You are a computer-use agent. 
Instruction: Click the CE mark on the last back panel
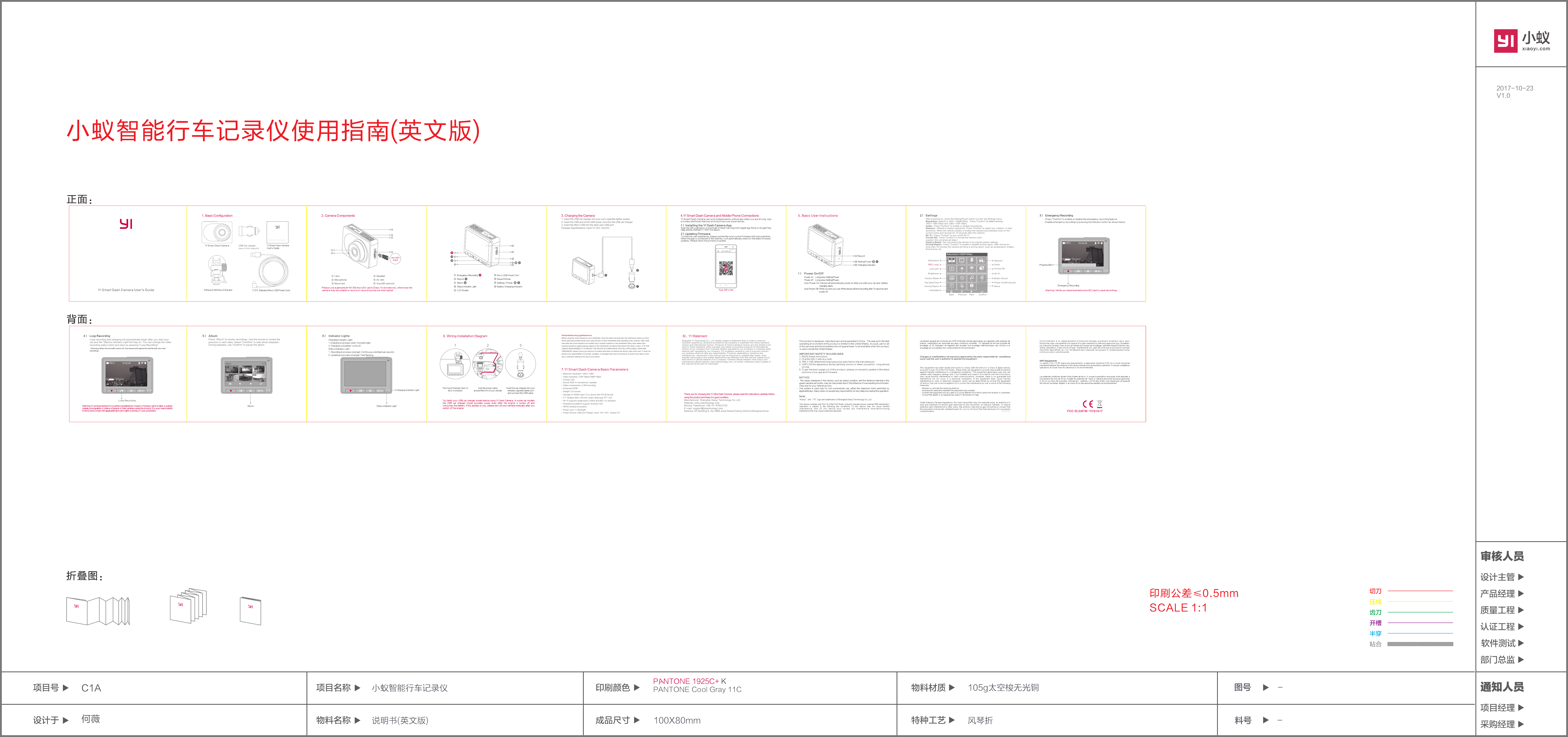coord(1088,404)
